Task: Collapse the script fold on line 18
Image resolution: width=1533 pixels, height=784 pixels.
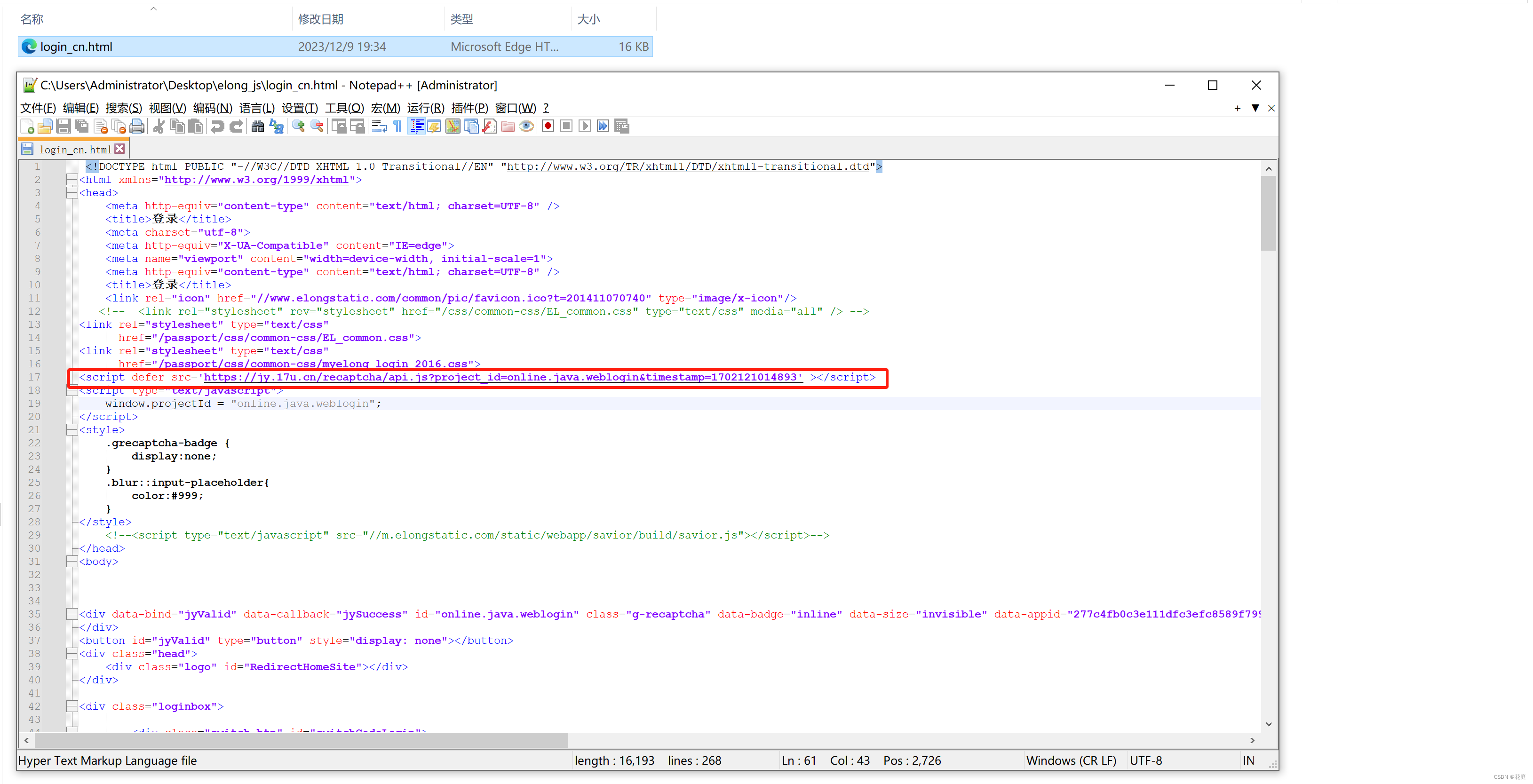Action: point(72,391)
